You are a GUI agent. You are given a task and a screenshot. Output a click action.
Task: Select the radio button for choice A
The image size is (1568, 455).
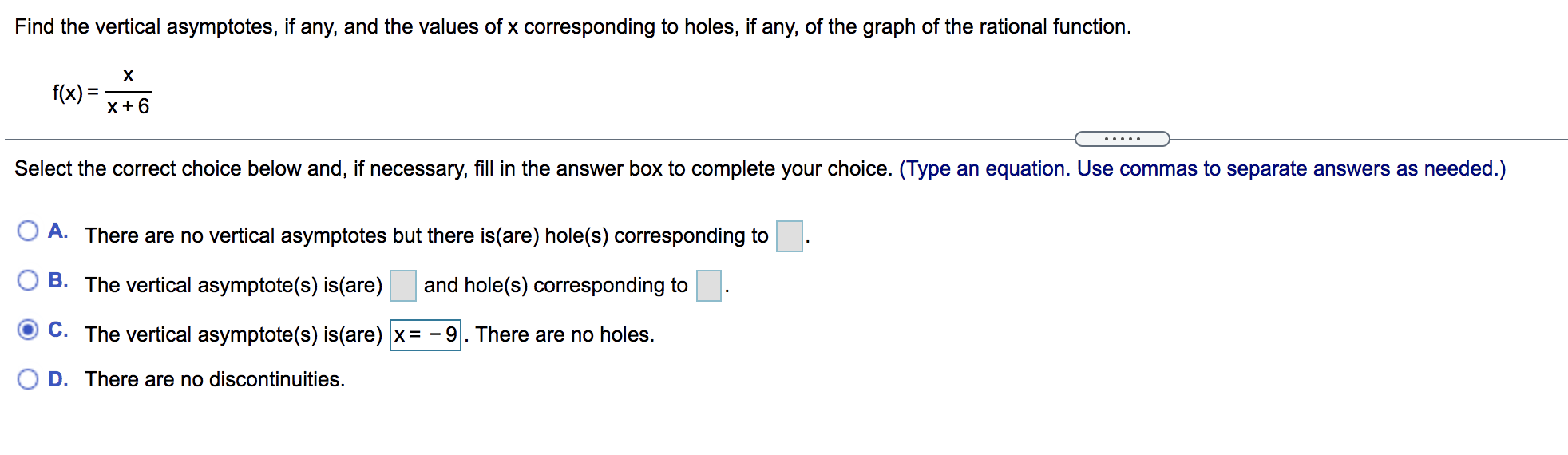pyautogui.click(x=28, y=231)
